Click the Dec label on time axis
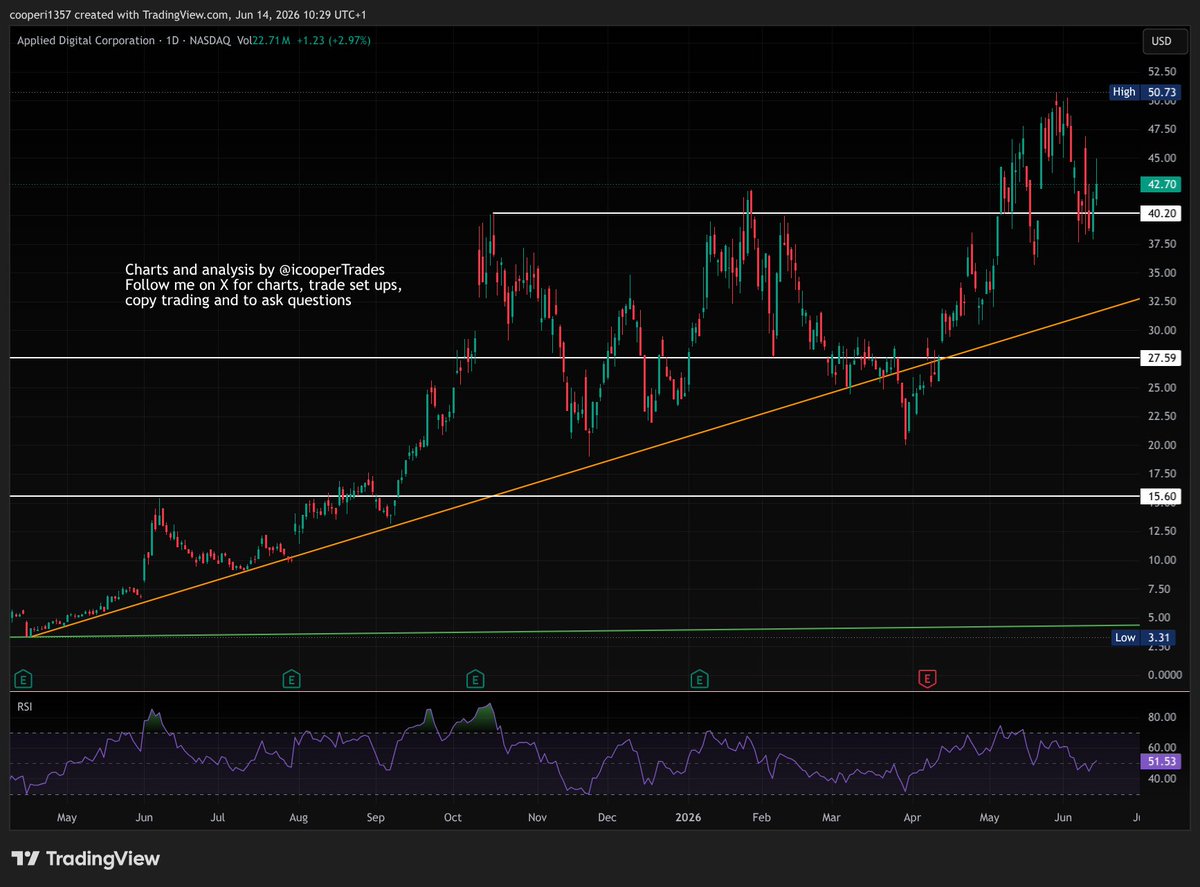The width and height of the screenshot is (1200, 887). [x=606, y=817]
